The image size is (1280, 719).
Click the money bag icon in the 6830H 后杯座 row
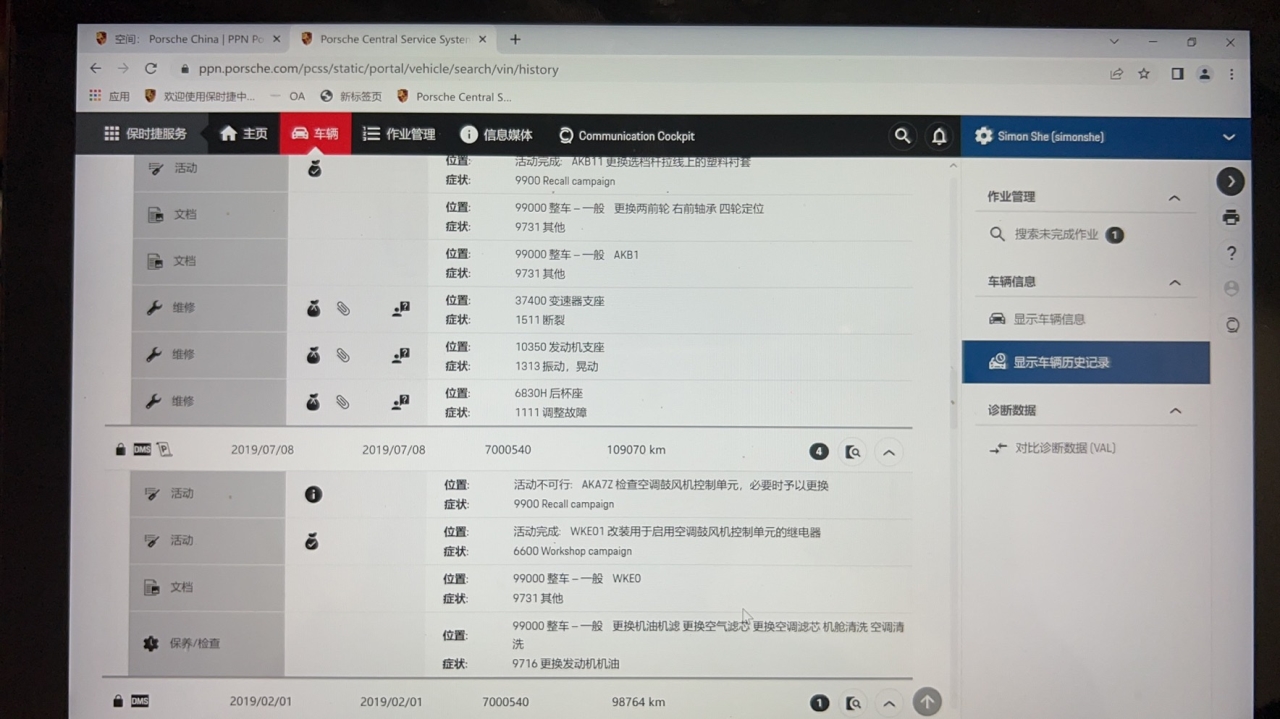[x=313, y=402]
